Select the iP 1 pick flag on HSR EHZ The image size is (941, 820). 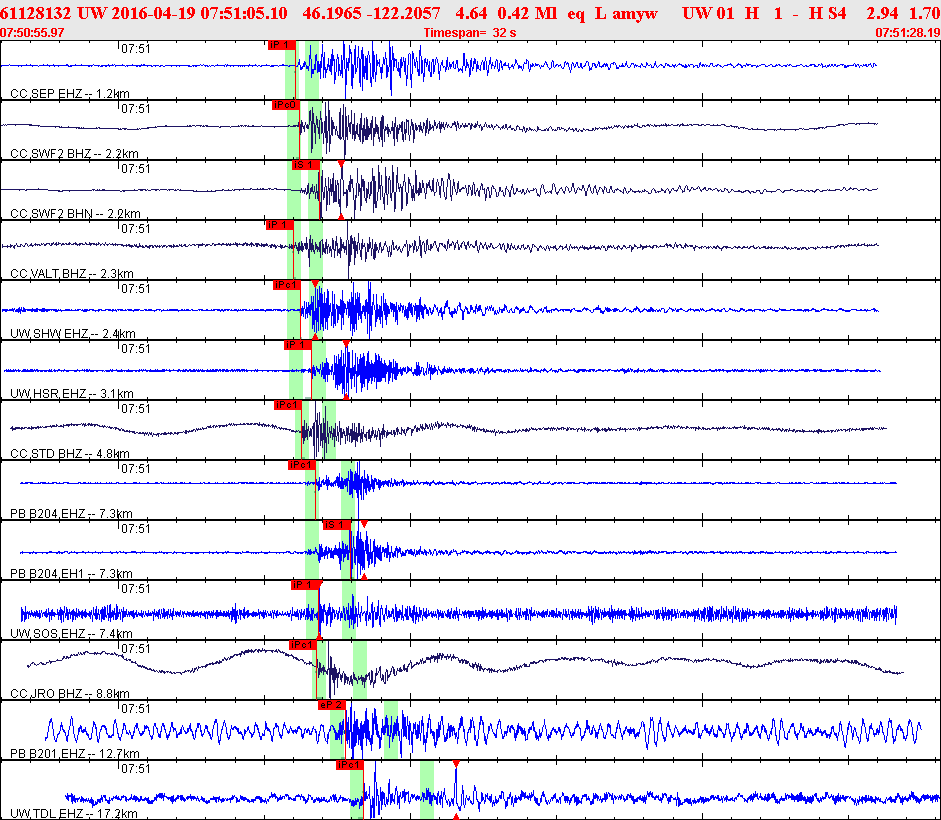[x=296, y=345]
